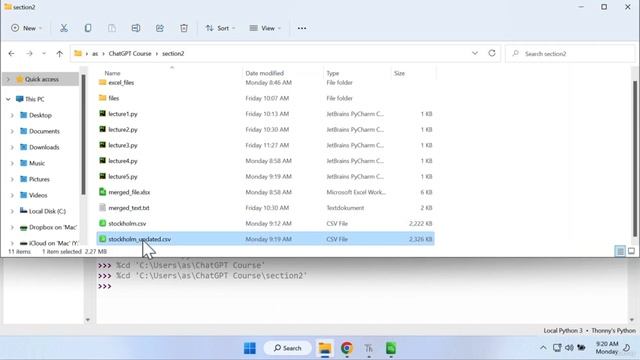Click the Copy icon in toolbar
The height and width of the screenshot is (360, 640).
coord(88,28)
